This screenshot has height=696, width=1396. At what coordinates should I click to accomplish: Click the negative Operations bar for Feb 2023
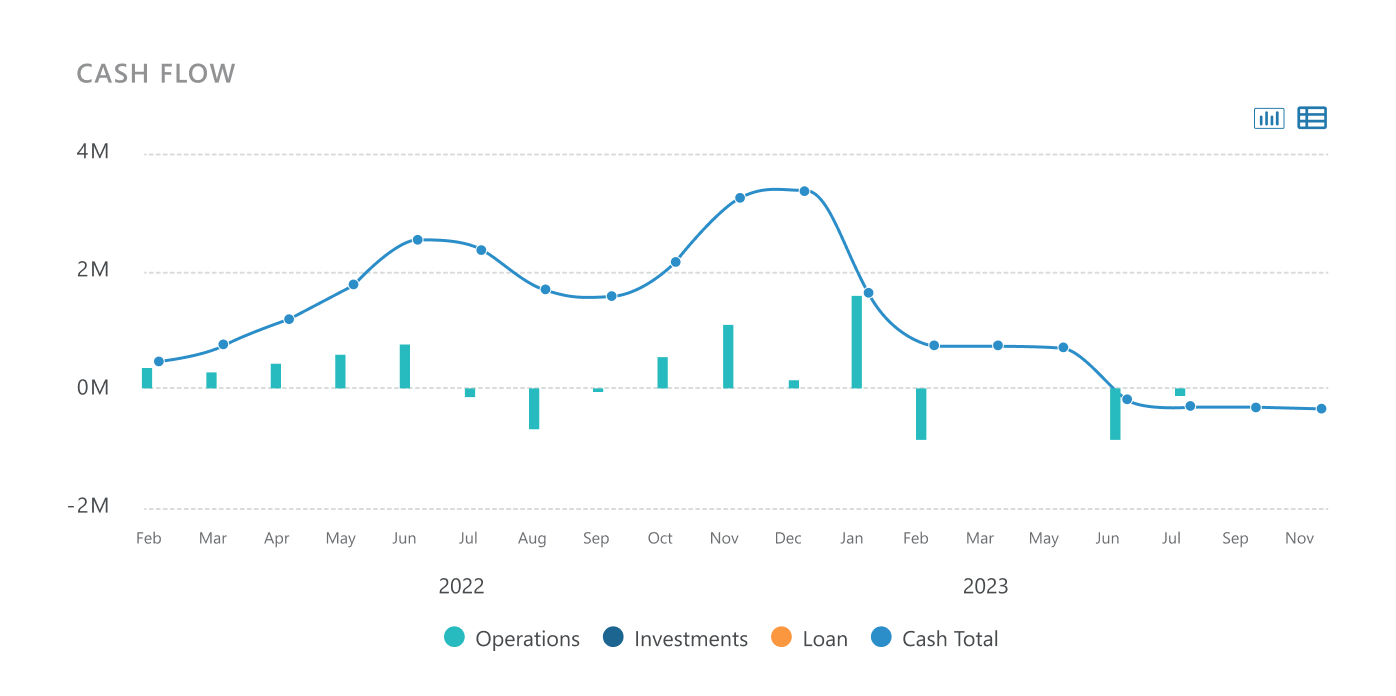[921, 414]
